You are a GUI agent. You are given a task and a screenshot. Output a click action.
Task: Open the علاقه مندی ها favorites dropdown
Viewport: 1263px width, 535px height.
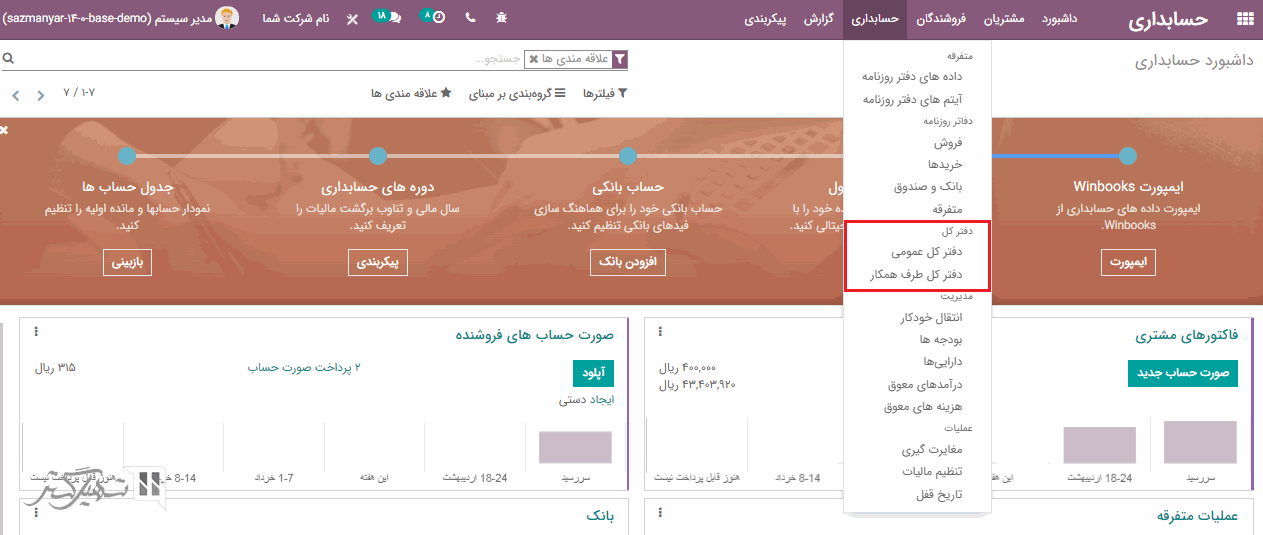411,93
